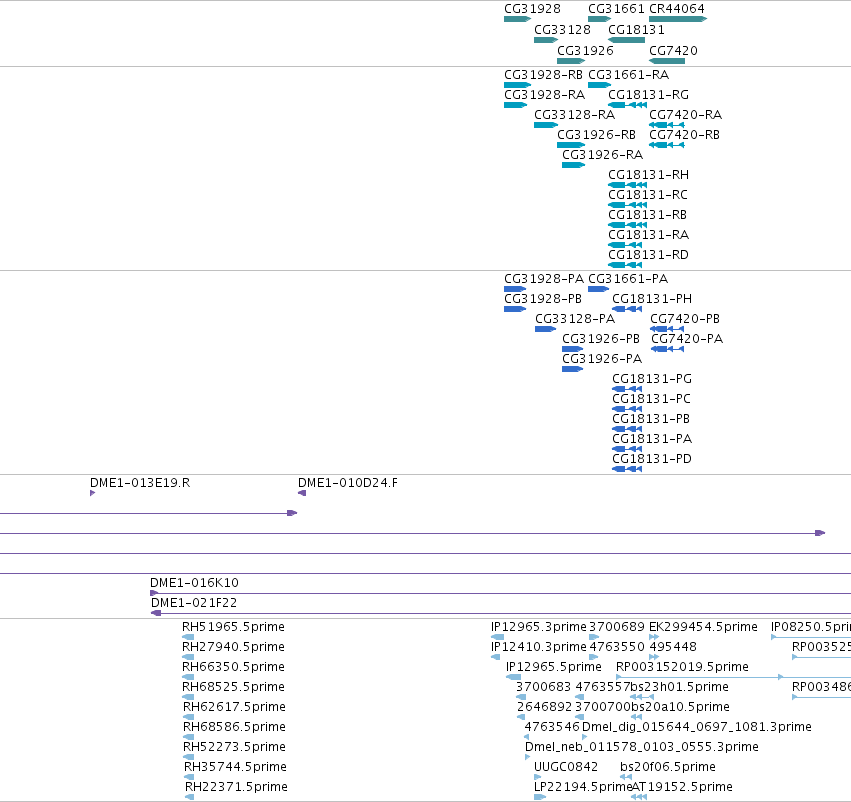The height and width of the screenshot is (802, 851).
Task: Select EST IP12965.3prime
Action: (x=498, y=638)
